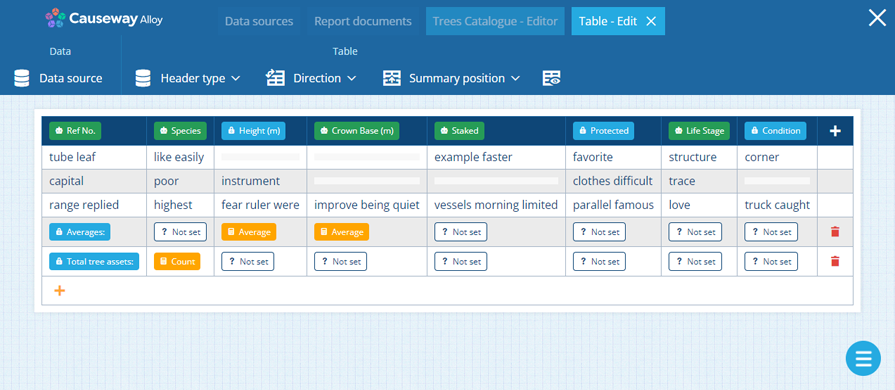This screenshot has height=390, width=895.
Task: Expand the Header type dropdown
Action: (187, 78)
